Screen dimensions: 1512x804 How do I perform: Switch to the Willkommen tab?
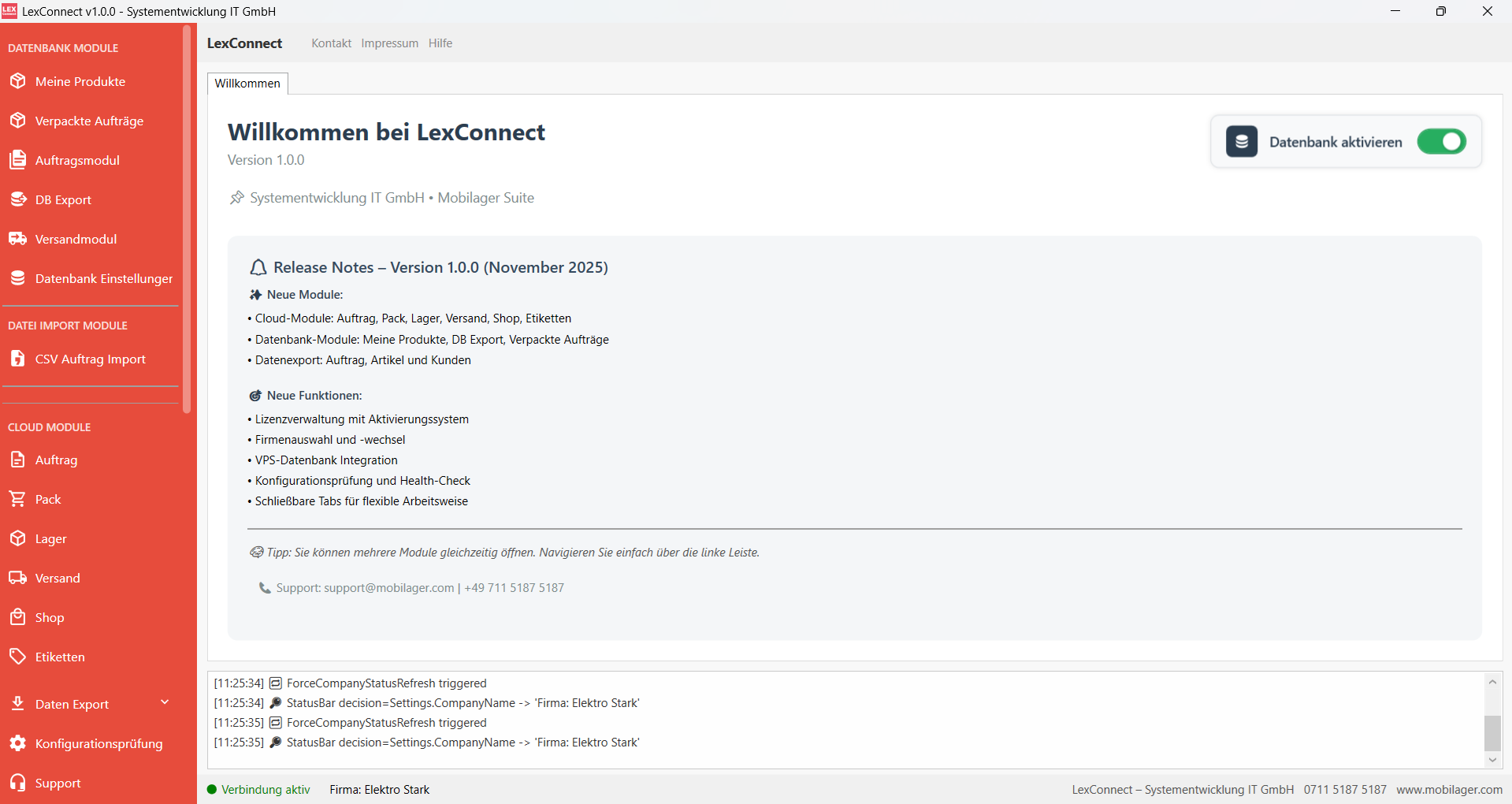tap(247, 84)
